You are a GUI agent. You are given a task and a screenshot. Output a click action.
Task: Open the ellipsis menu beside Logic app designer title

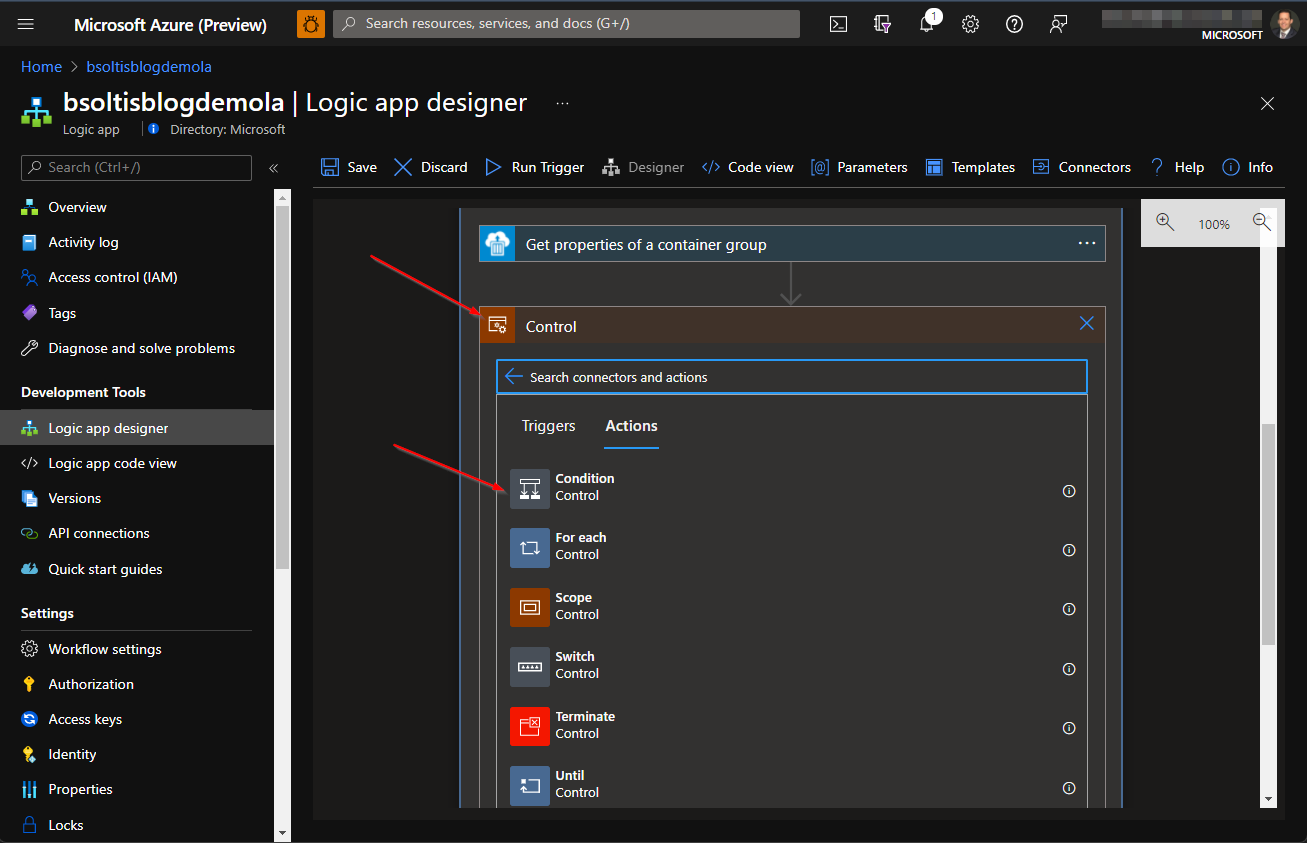(562, 103)
